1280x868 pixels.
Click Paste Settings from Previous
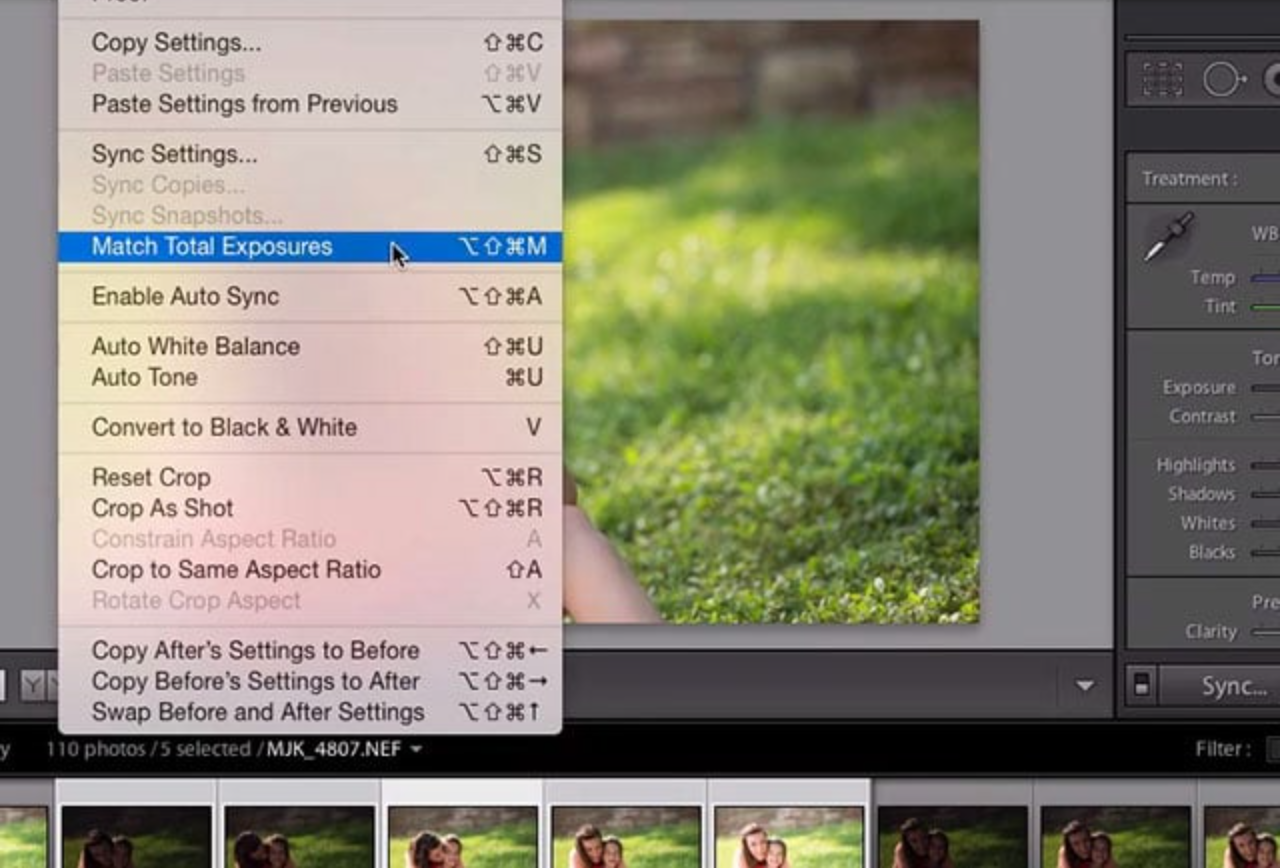coord(244,103)
